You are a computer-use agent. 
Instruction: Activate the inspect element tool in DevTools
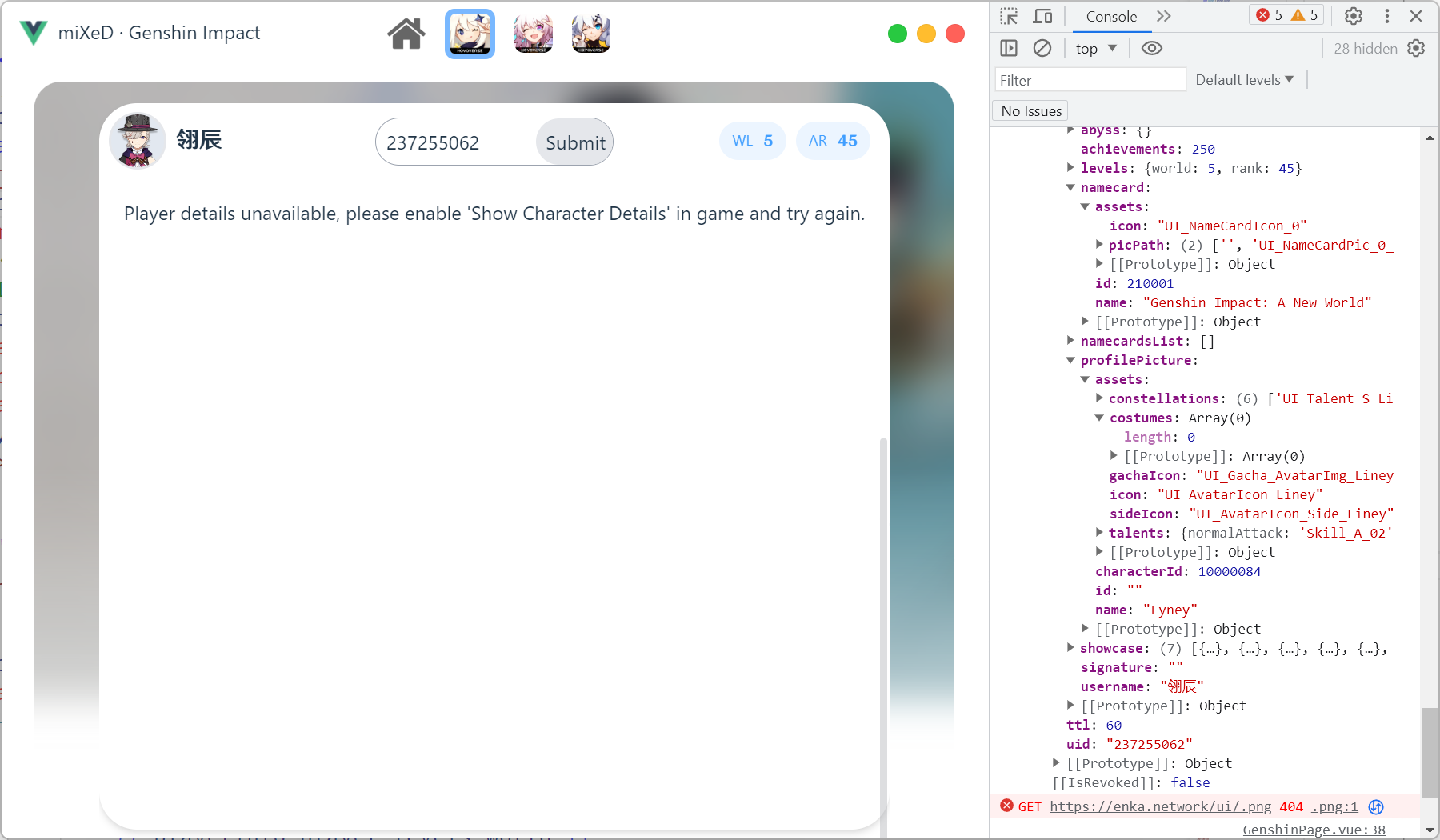pyautogui.click(x=1009, y=15)
